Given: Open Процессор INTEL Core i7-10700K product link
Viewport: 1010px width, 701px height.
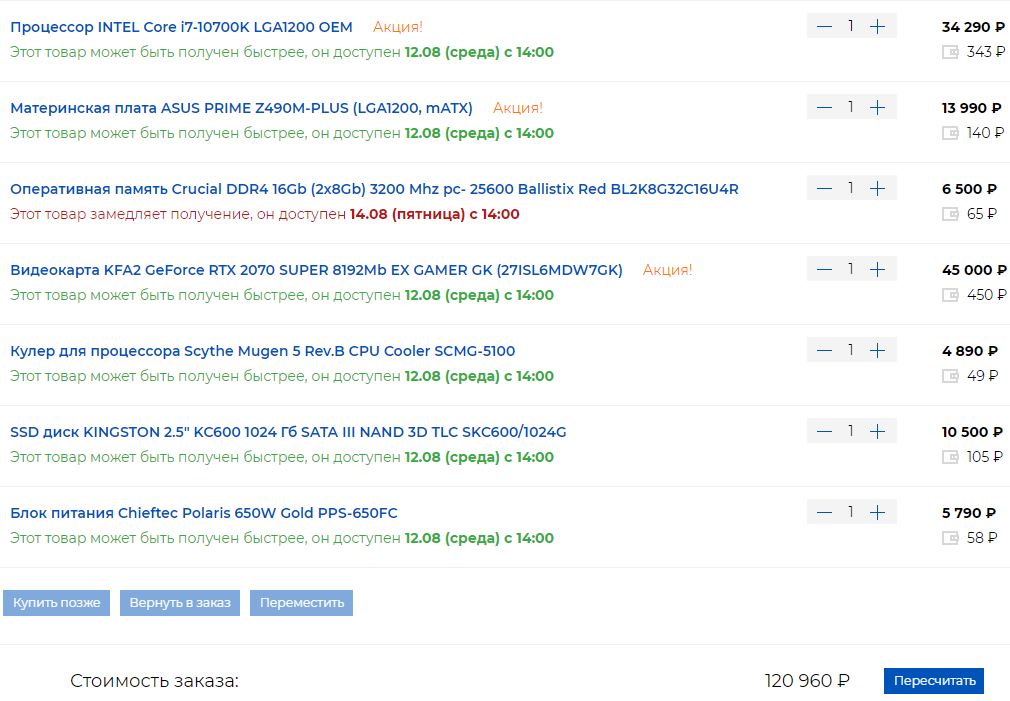Looking at the screenshot, I should click(182, 27).
